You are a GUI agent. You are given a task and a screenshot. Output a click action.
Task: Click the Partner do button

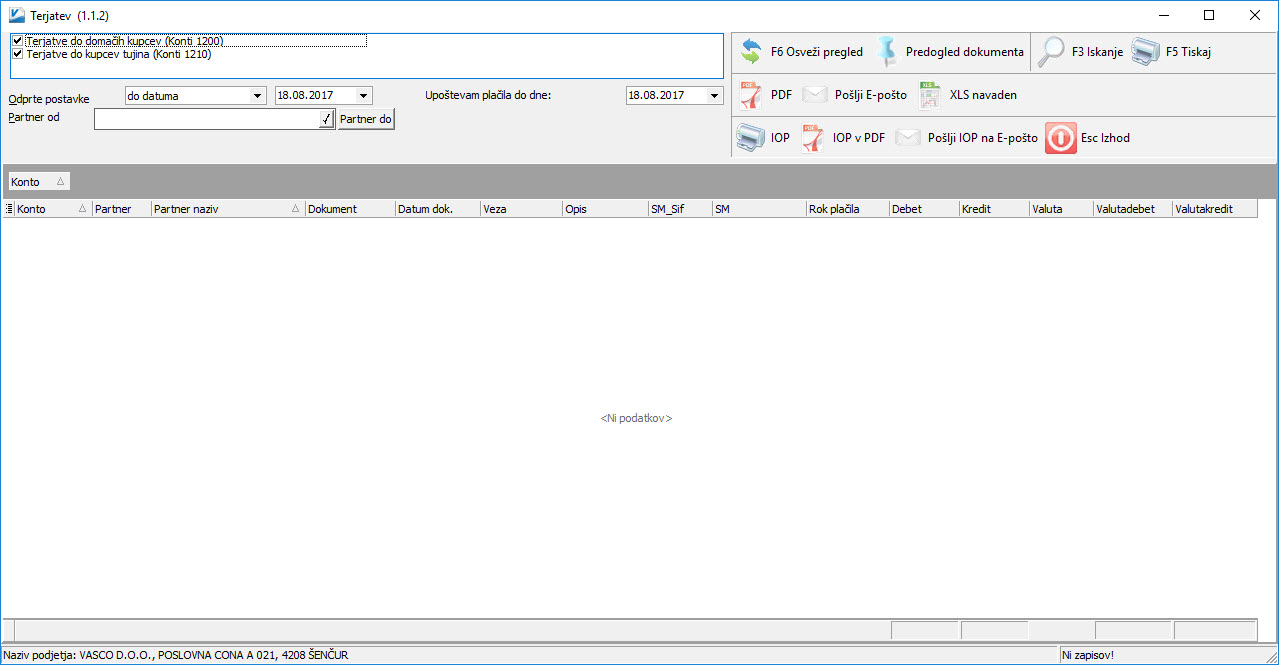pos(366,119)
